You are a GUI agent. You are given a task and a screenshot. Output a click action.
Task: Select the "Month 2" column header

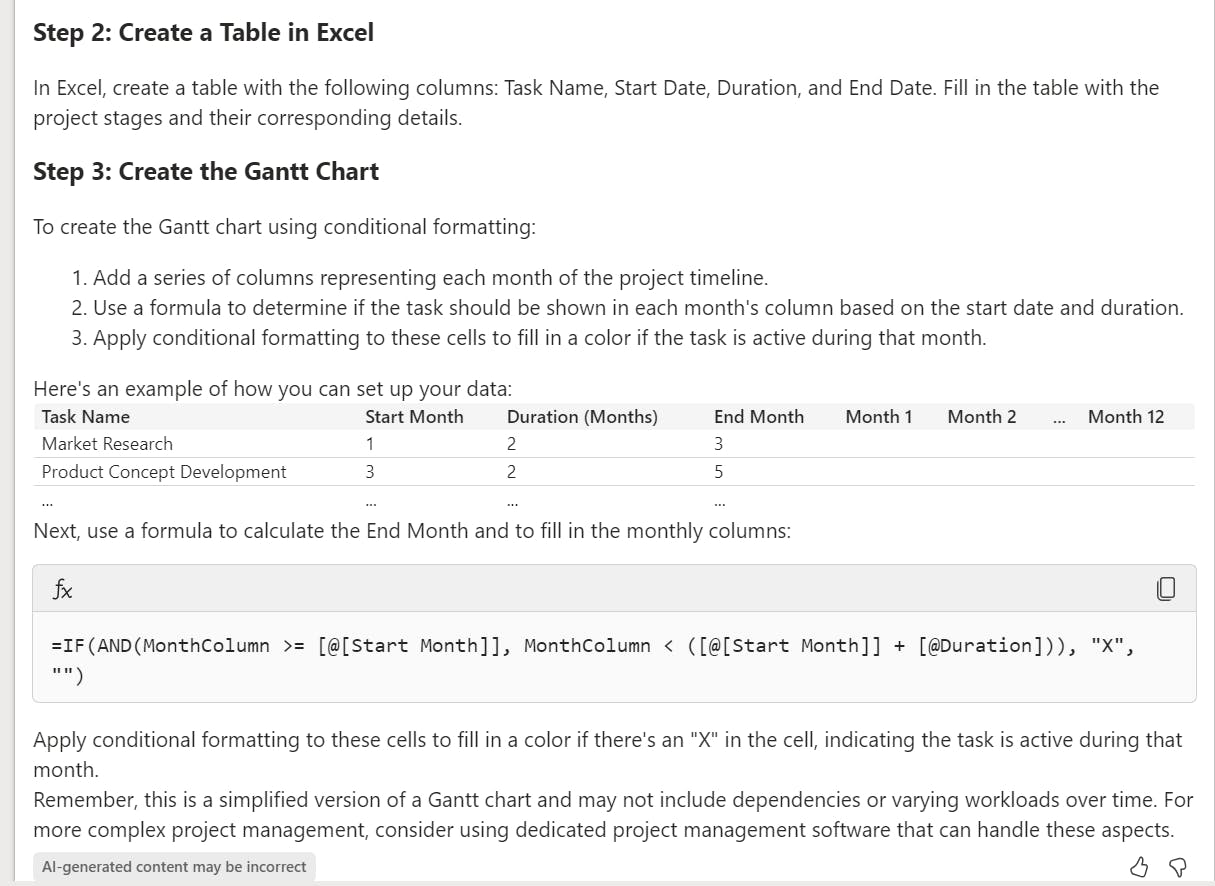click(981, 417)
